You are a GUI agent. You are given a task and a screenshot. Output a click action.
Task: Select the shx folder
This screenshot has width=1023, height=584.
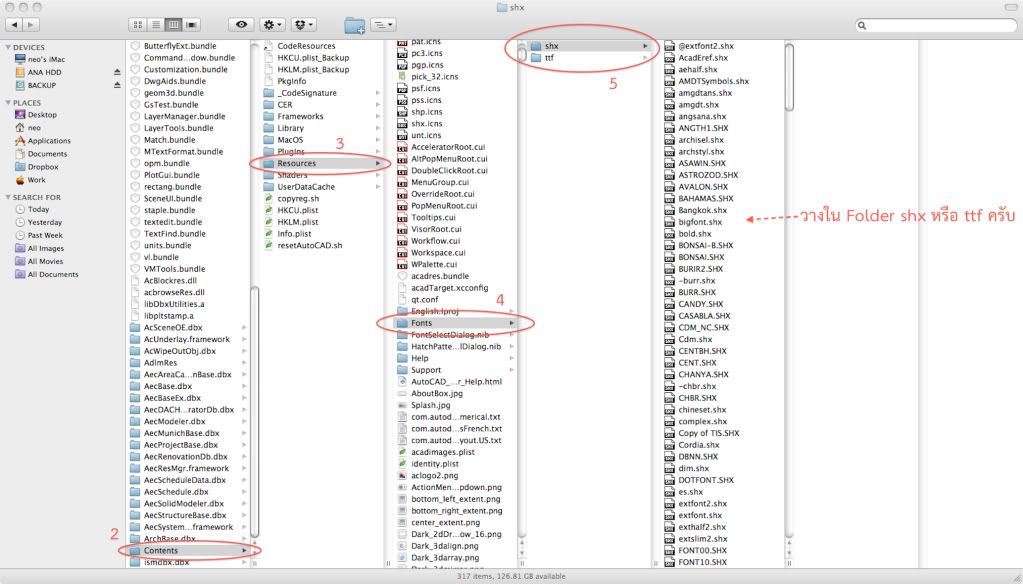tap(588, 46)
